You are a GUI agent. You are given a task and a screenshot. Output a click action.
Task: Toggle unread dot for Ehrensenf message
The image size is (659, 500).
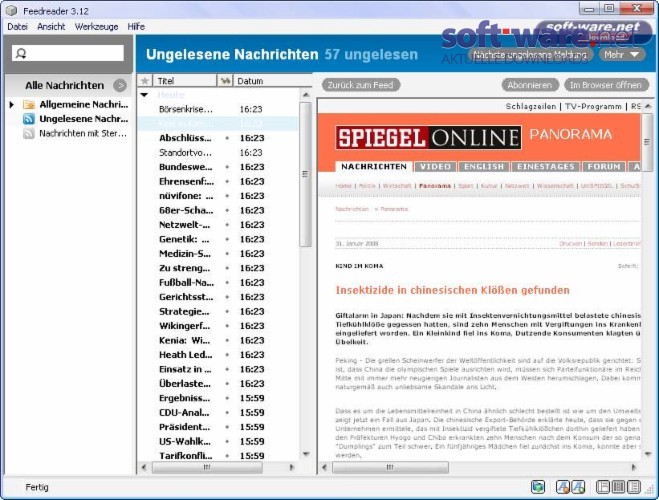pyautogui.click(x=227, y=182)
